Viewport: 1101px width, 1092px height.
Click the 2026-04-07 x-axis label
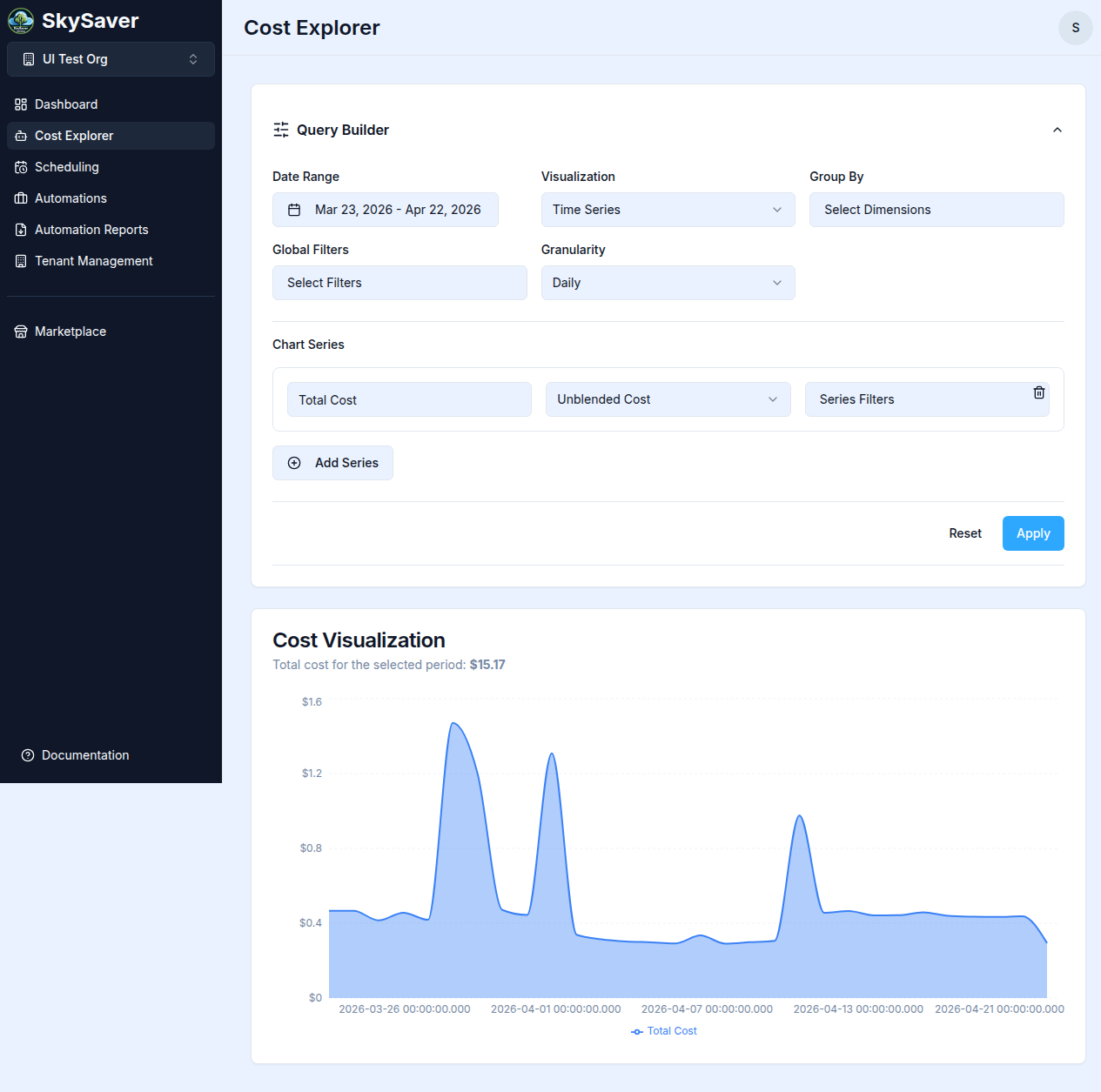[707, 1009]
